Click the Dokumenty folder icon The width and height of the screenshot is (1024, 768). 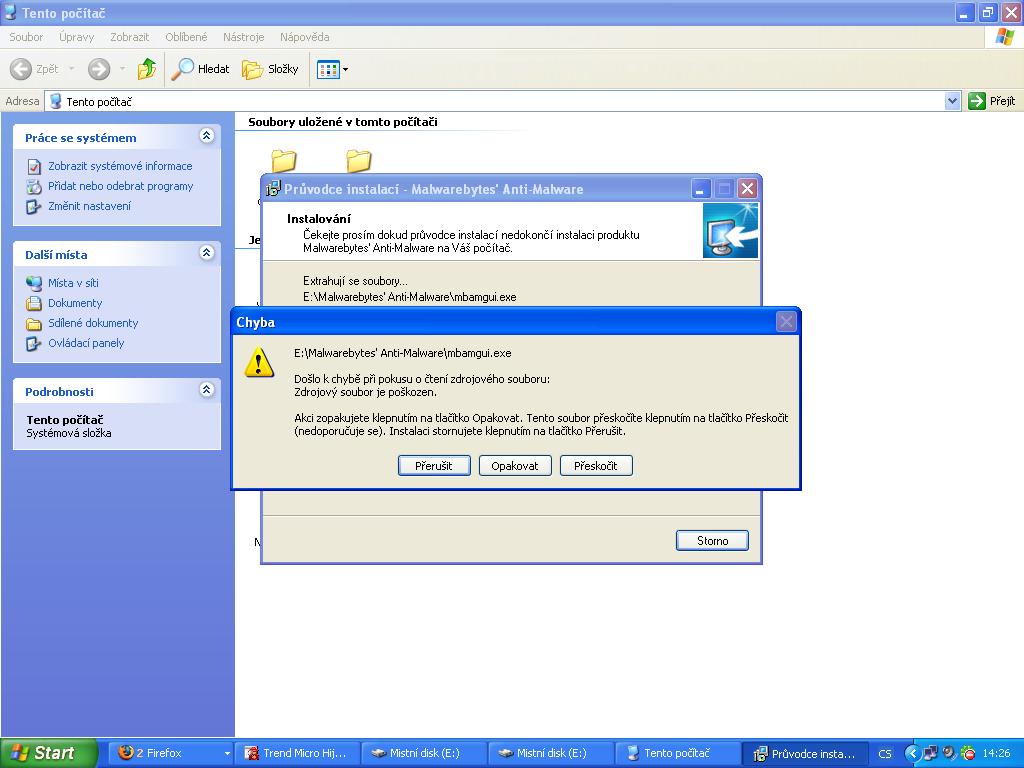click(34, 304)
